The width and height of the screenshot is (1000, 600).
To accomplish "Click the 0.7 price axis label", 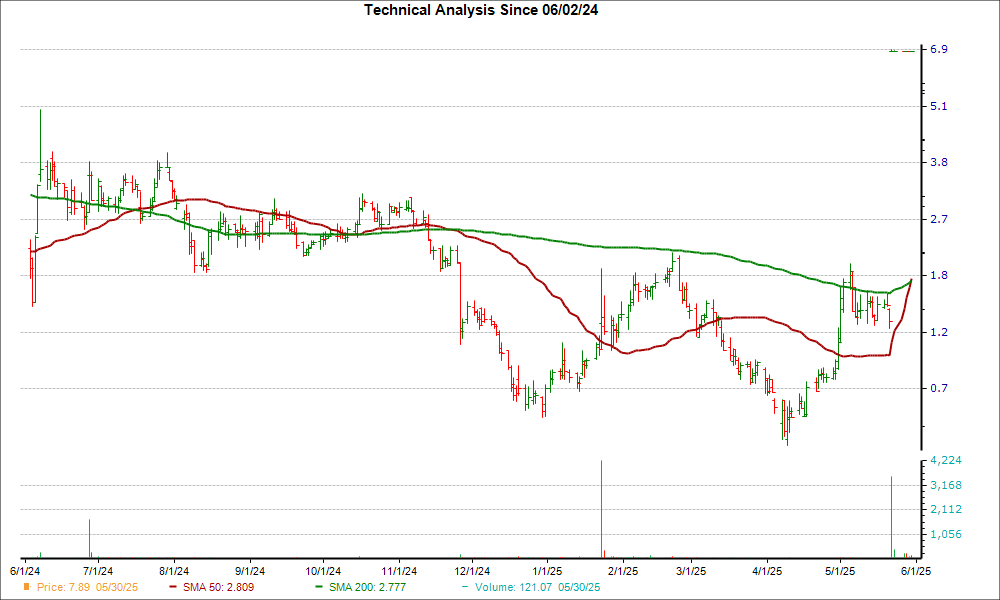I will click(x=939, y=388).
